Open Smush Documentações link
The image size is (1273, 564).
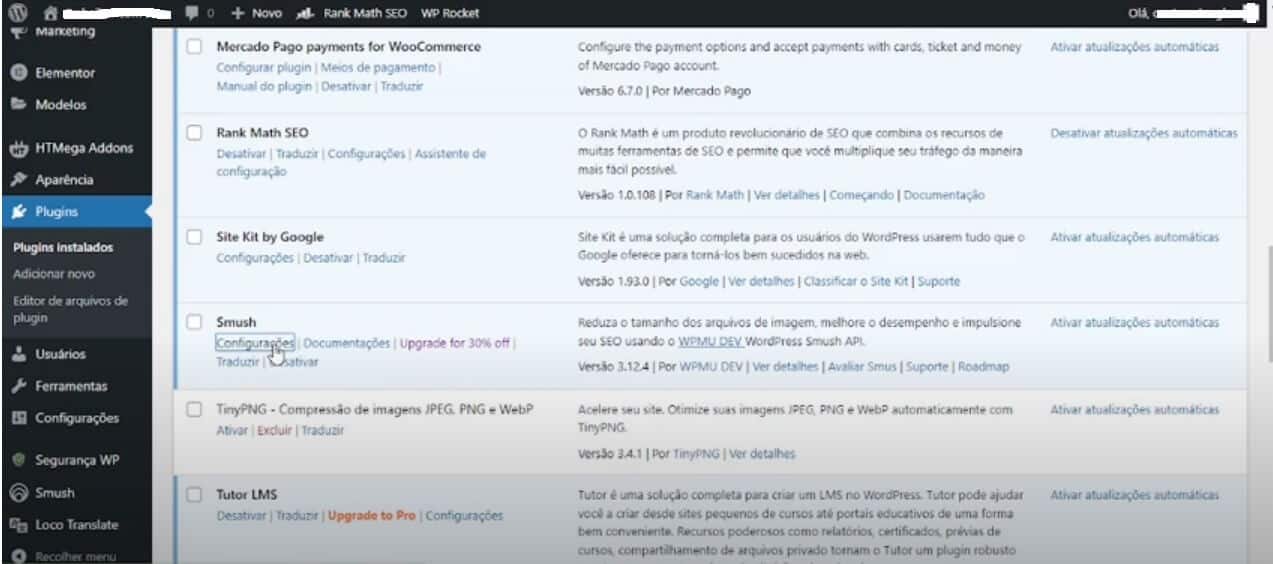click(347, 343)
